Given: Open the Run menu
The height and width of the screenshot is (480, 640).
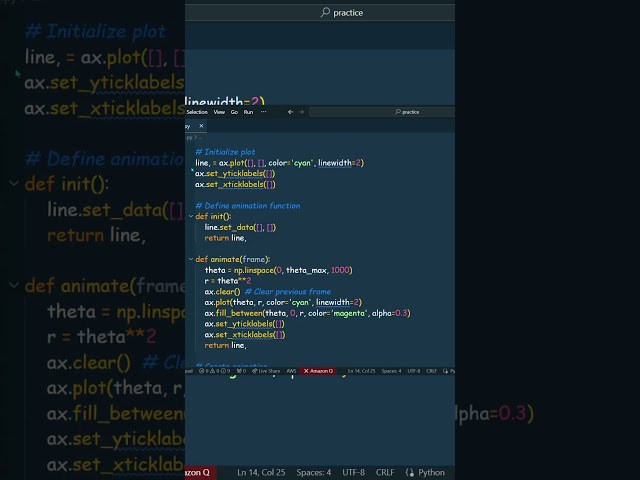Looking at the screenshot, I should [248, 112].
